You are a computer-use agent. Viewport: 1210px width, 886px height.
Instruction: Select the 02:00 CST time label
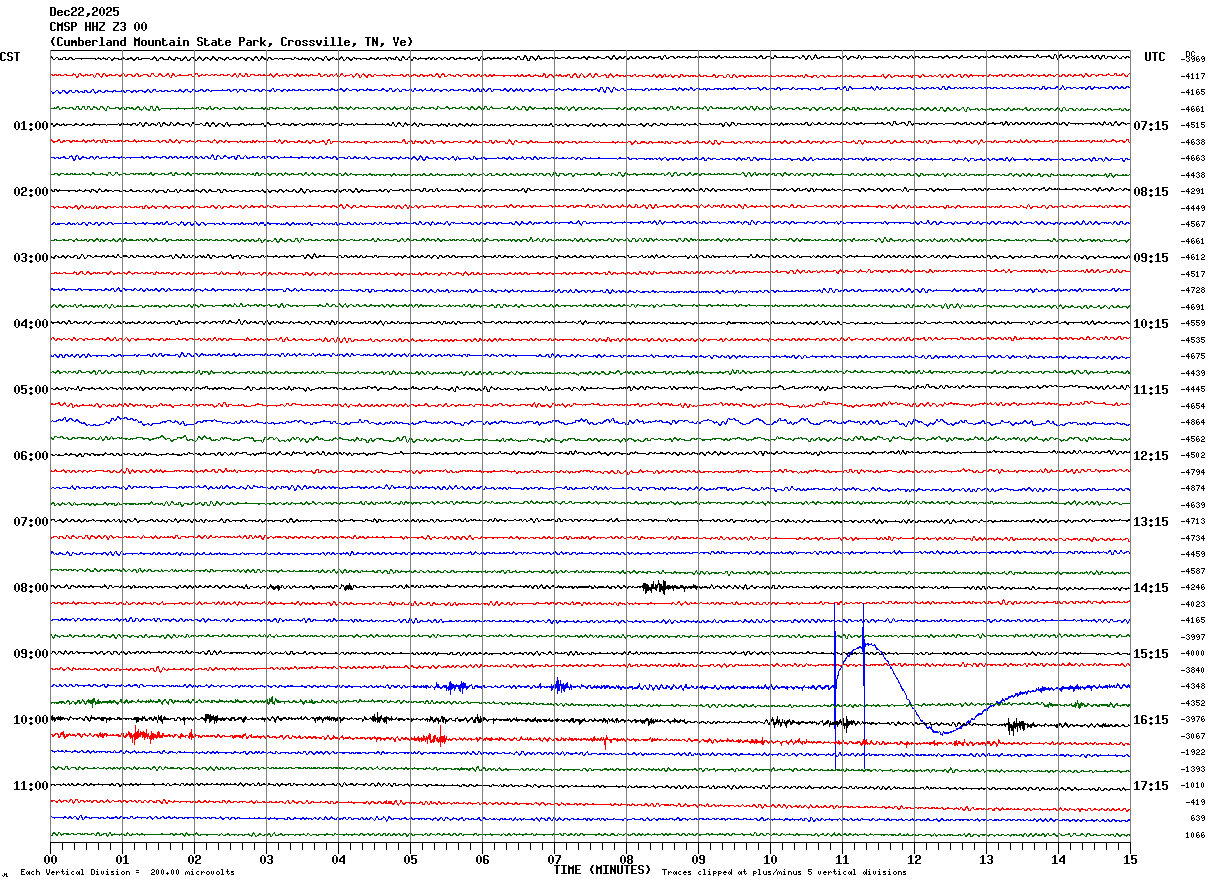[31, 192]
